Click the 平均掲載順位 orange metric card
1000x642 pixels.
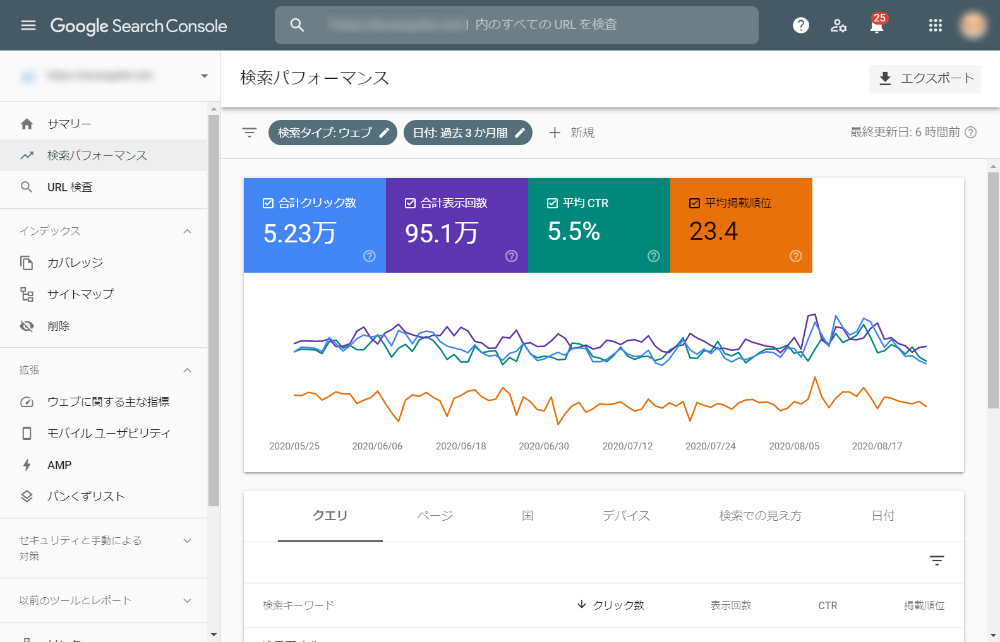[x=741, y=226]
